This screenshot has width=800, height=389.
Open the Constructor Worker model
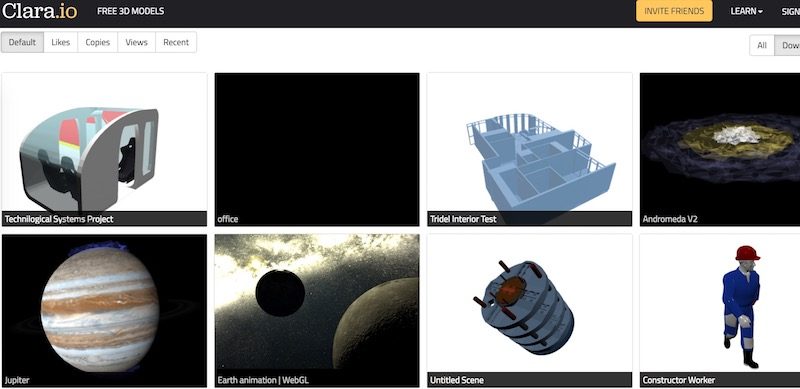pyautogui.click(x=720, y=310)
